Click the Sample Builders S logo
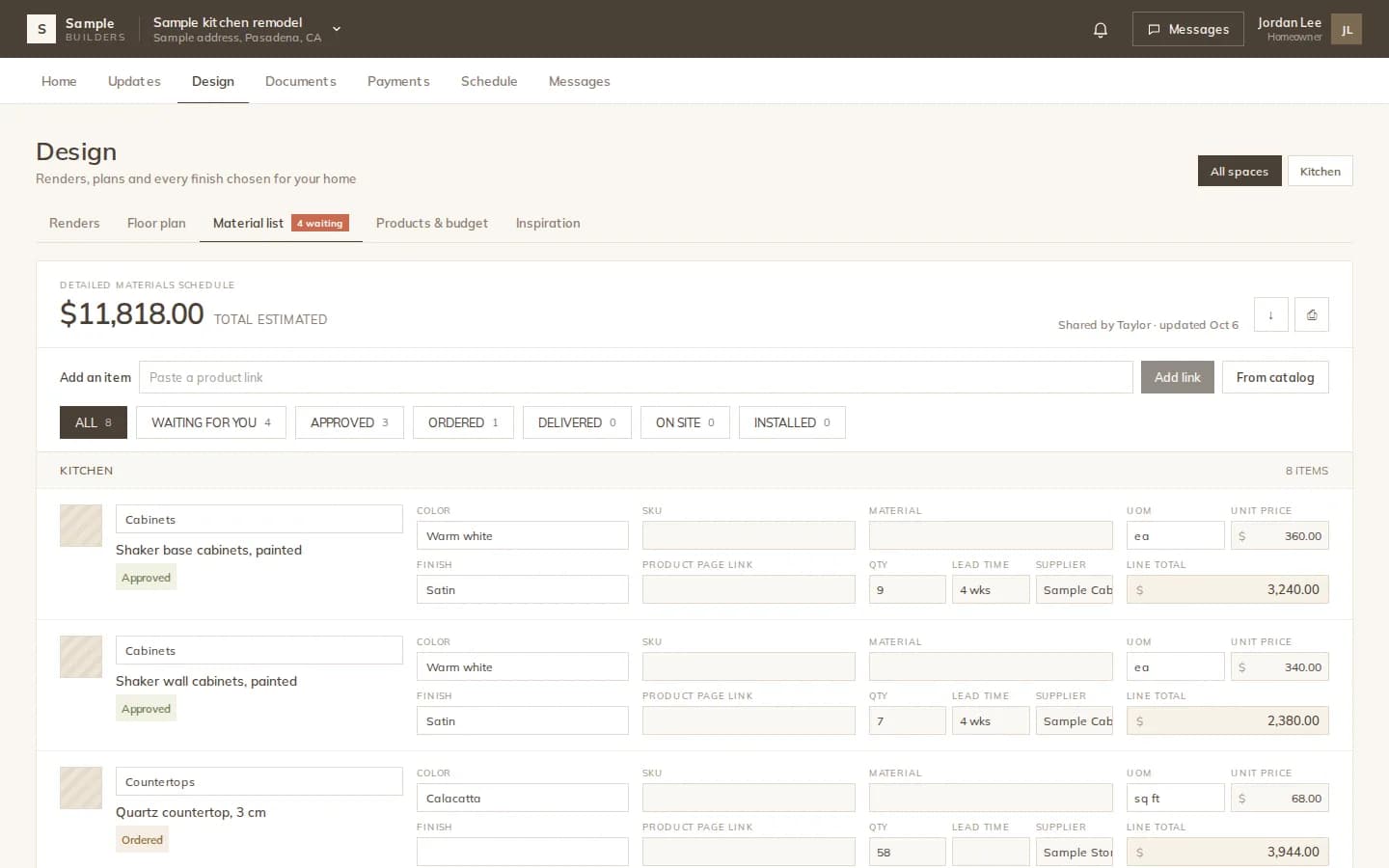 [41, 29]
